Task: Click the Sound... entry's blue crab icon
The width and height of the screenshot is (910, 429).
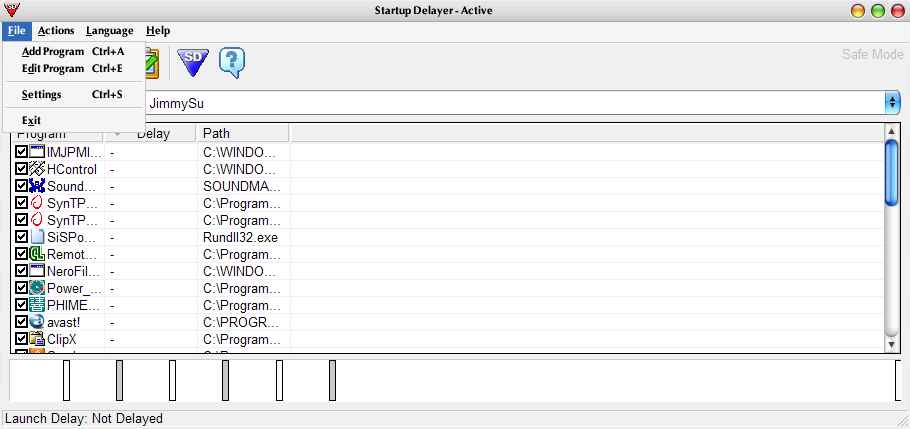Action: pos(37,186)
